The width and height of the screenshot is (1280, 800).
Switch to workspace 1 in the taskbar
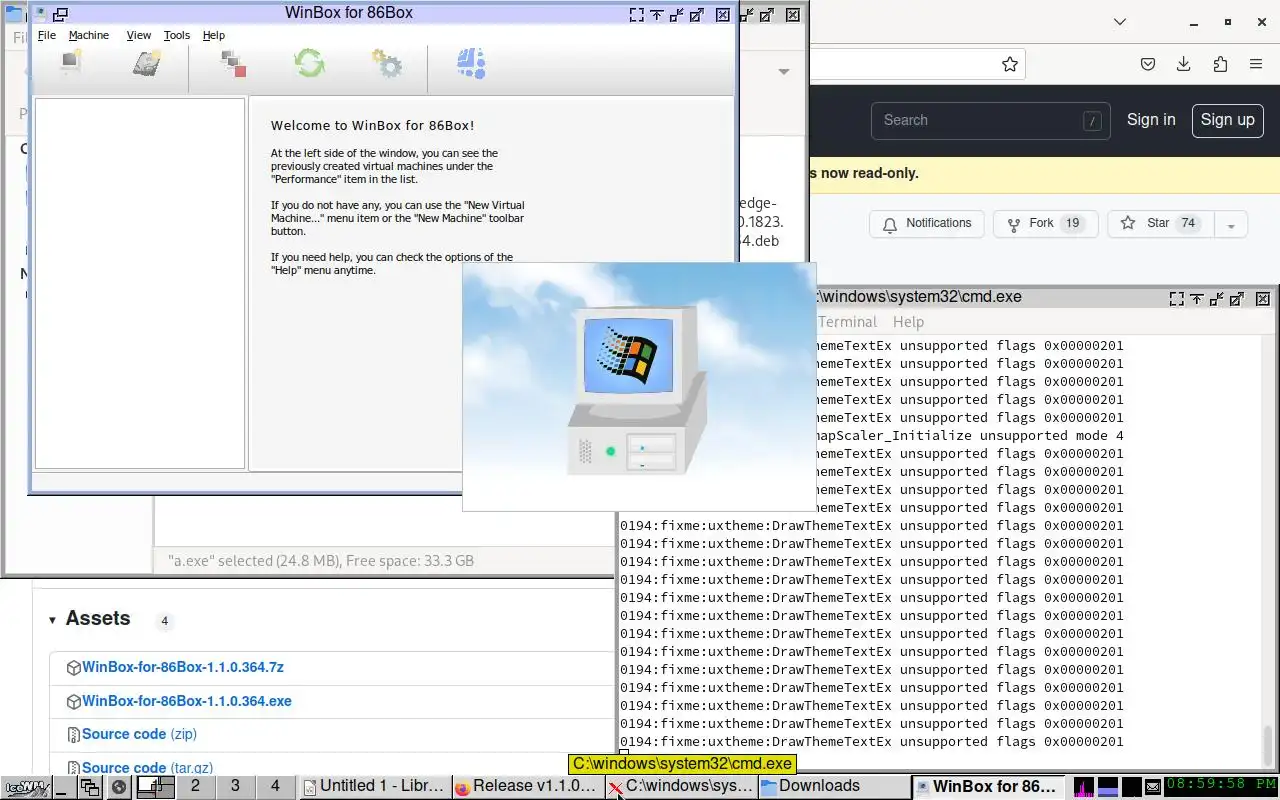point(155,786)
